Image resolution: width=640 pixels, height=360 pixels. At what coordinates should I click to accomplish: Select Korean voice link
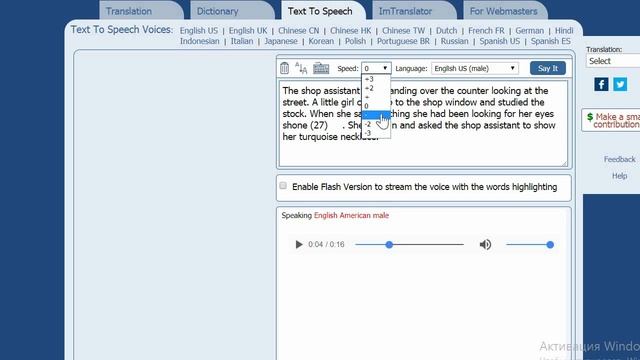coord(321,41)
